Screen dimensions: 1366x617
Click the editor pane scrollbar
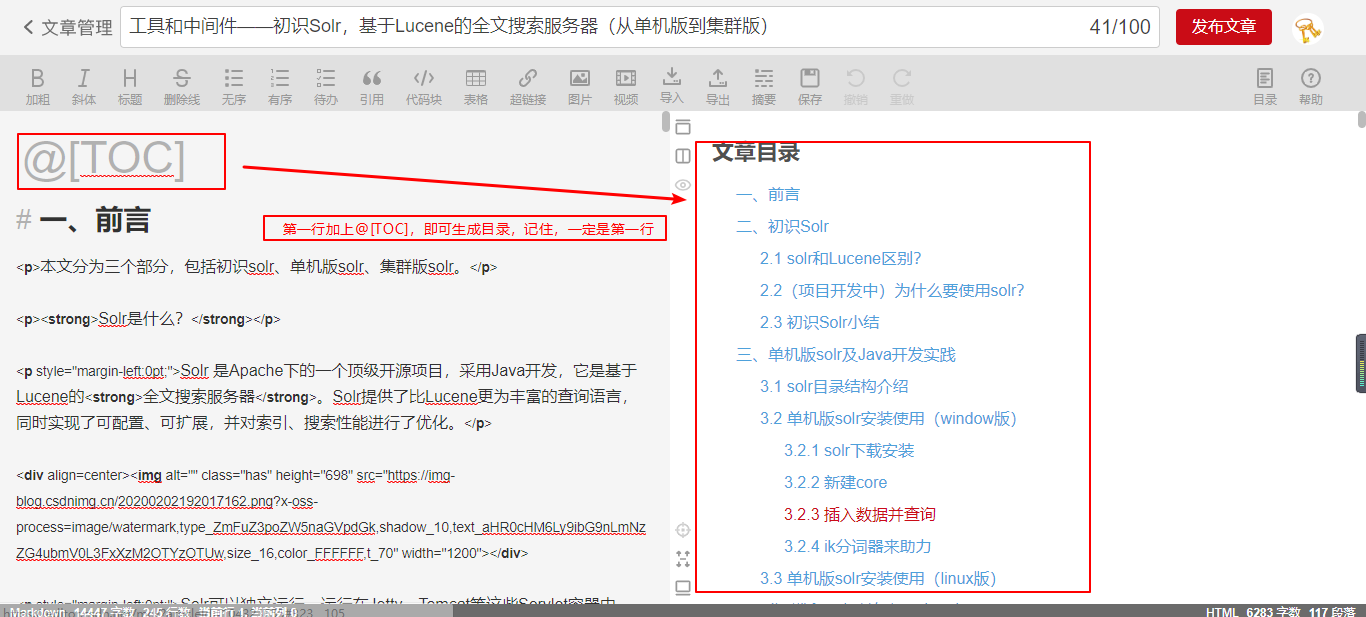tap(666, 122)
